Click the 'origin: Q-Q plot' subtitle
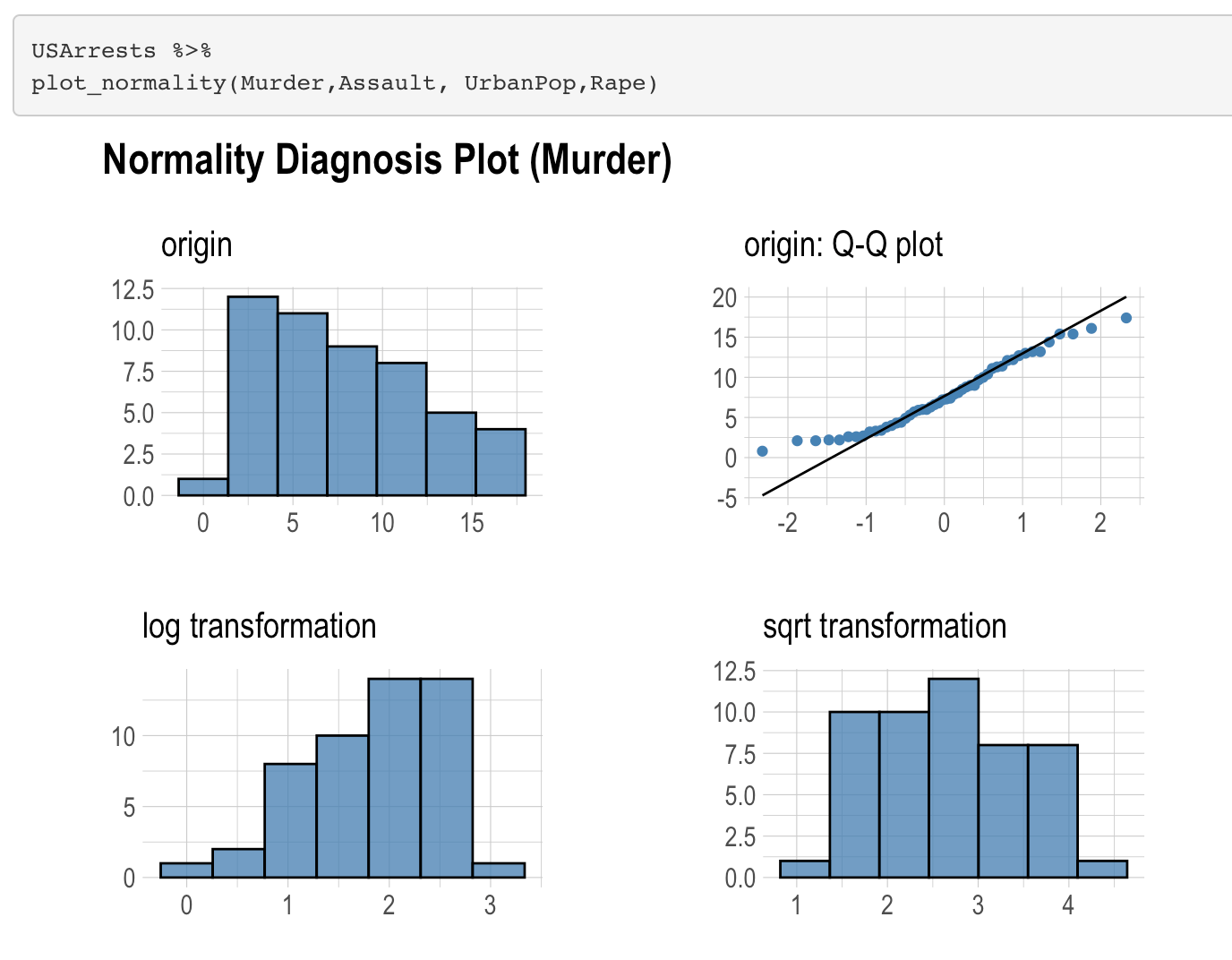The width and height of the screenshot is (1232, 960). point(843,244)
